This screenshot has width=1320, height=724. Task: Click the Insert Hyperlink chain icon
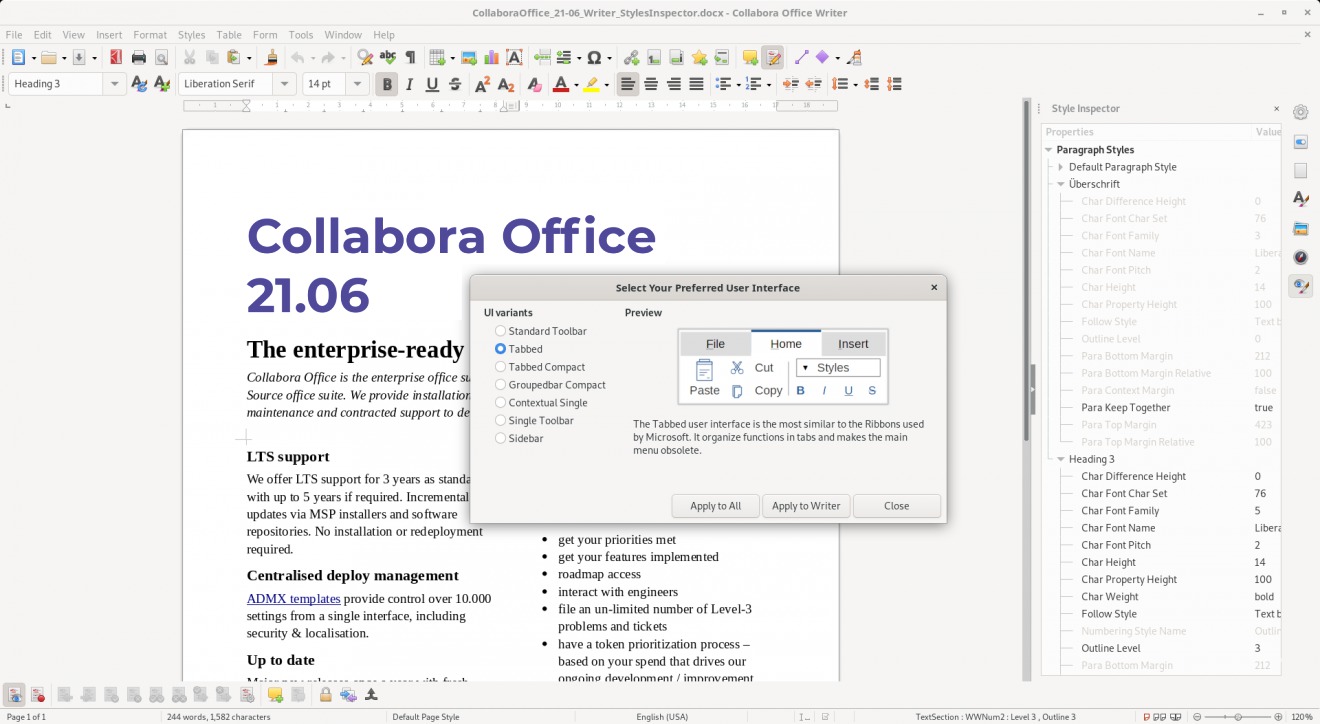tap(631, 58)
